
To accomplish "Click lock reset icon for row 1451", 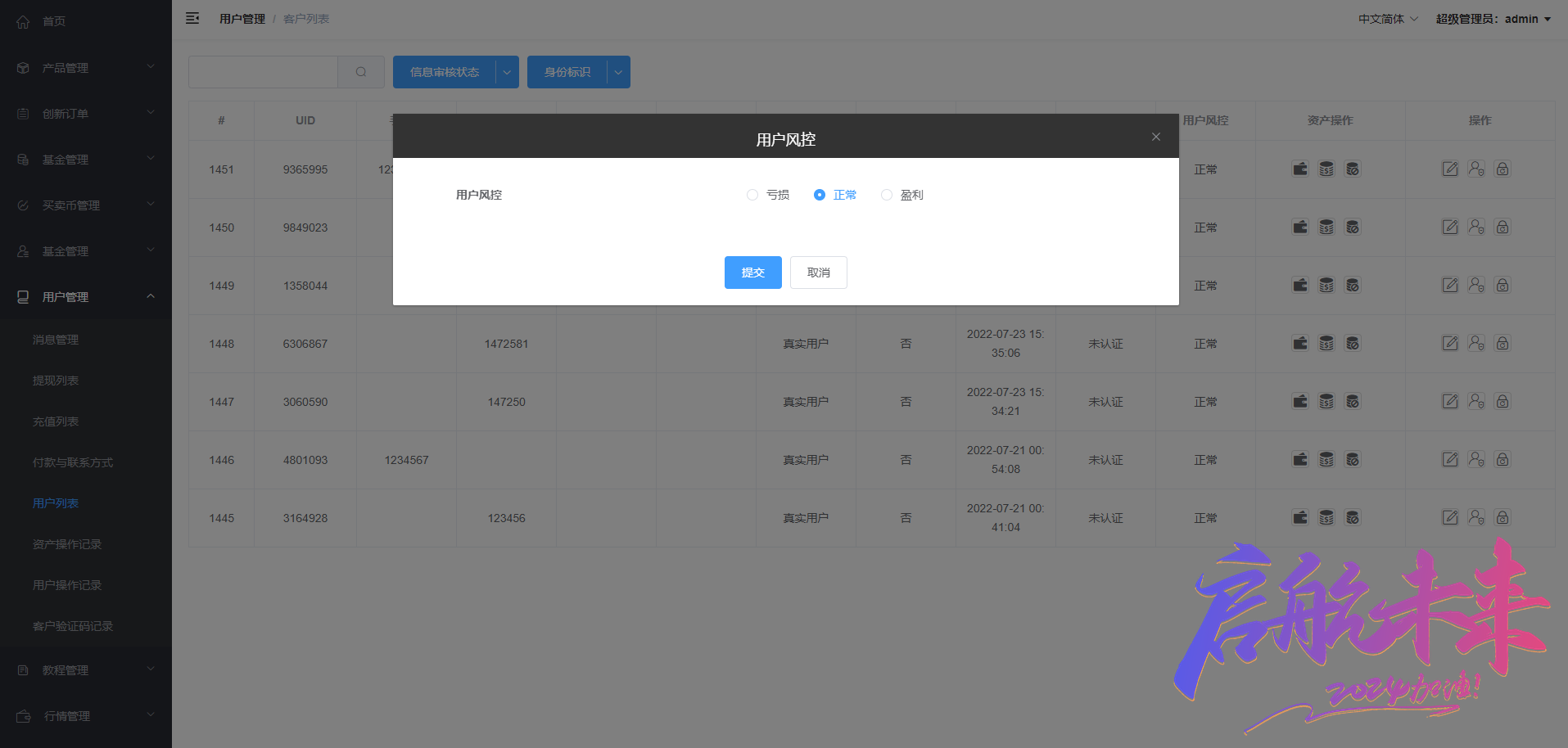I will (x=1502, y=169).
